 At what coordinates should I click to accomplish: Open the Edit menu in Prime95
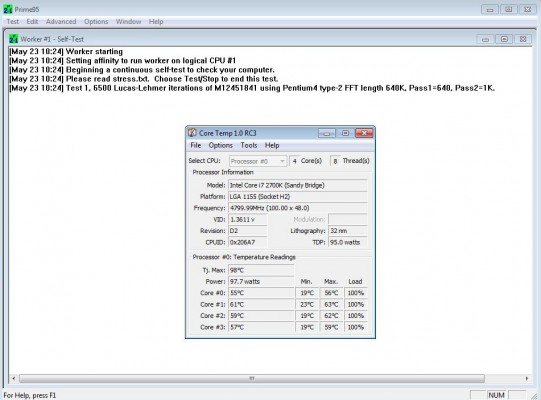[32, 22]
